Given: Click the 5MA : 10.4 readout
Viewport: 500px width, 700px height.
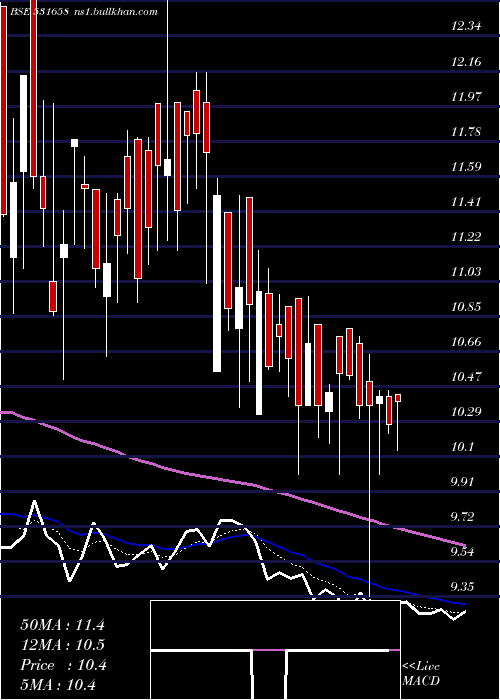Looking at the screenshot, I should [x=58, y=684].
